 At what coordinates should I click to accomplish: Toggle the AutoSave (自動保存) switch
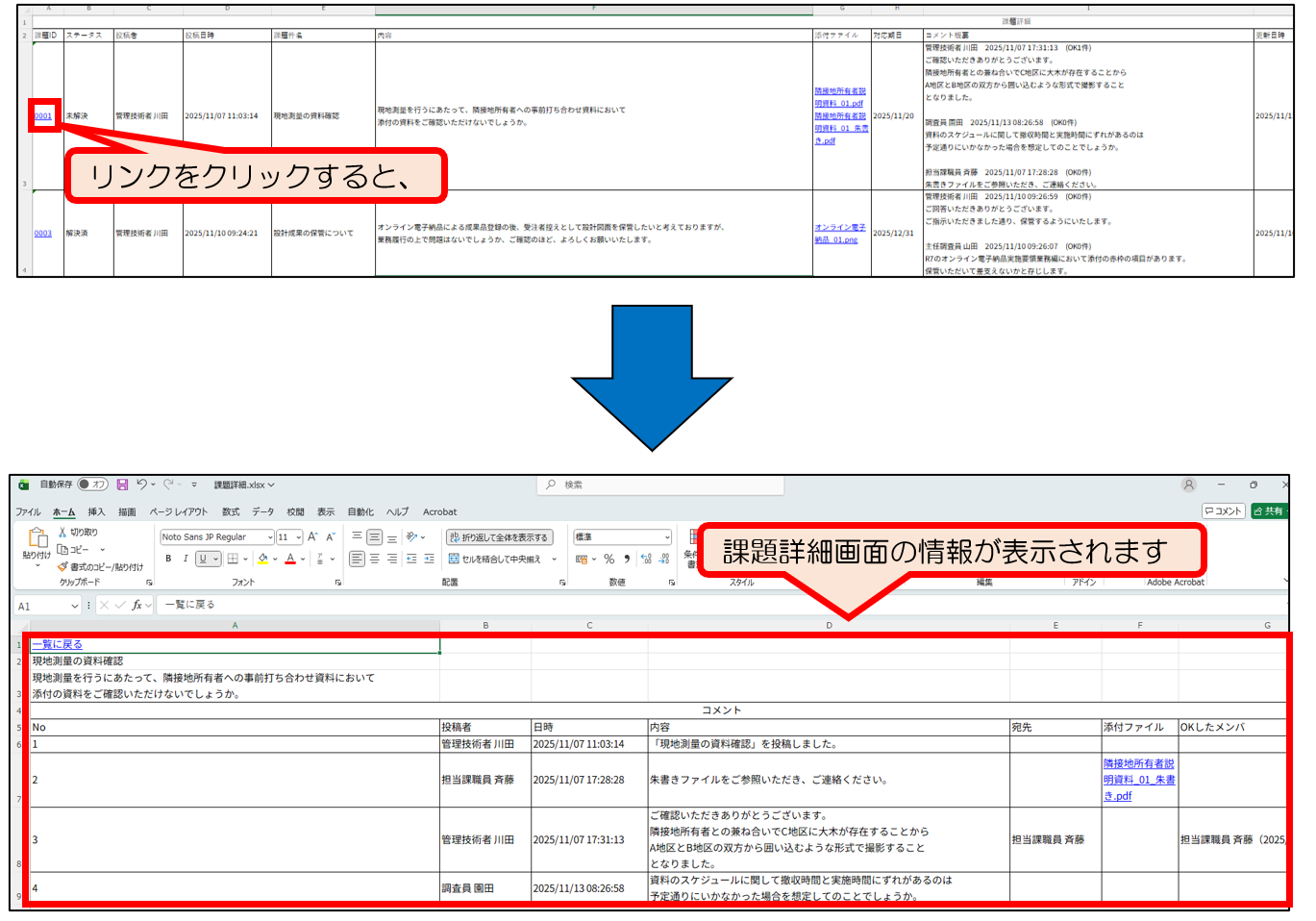pyautogui.click(x=93, y=485)
